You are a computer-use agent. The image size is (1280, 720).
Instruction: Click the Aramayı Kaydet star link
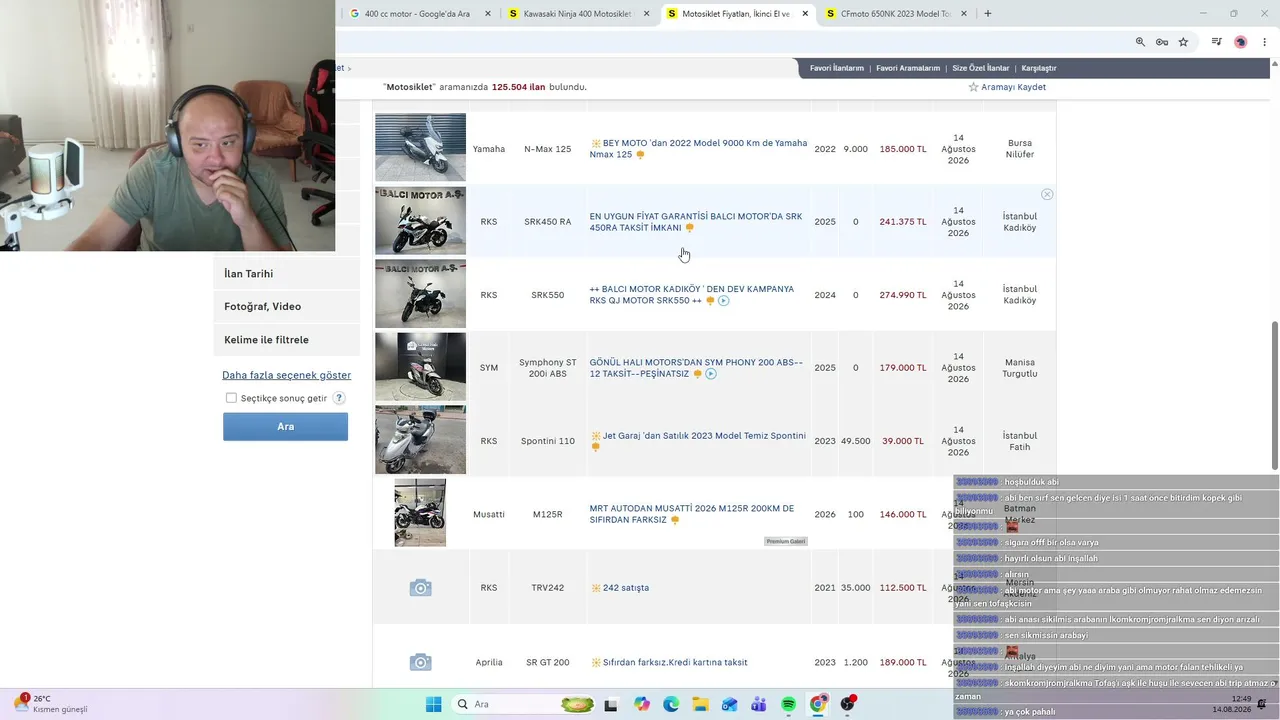(x=1007, y=87)
